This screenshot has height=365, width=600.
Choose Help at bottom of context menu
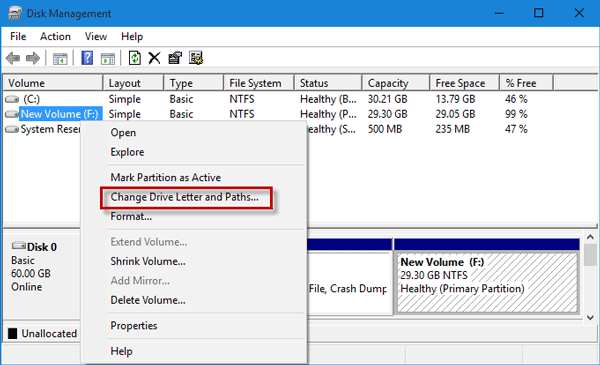tap(194, 351)
